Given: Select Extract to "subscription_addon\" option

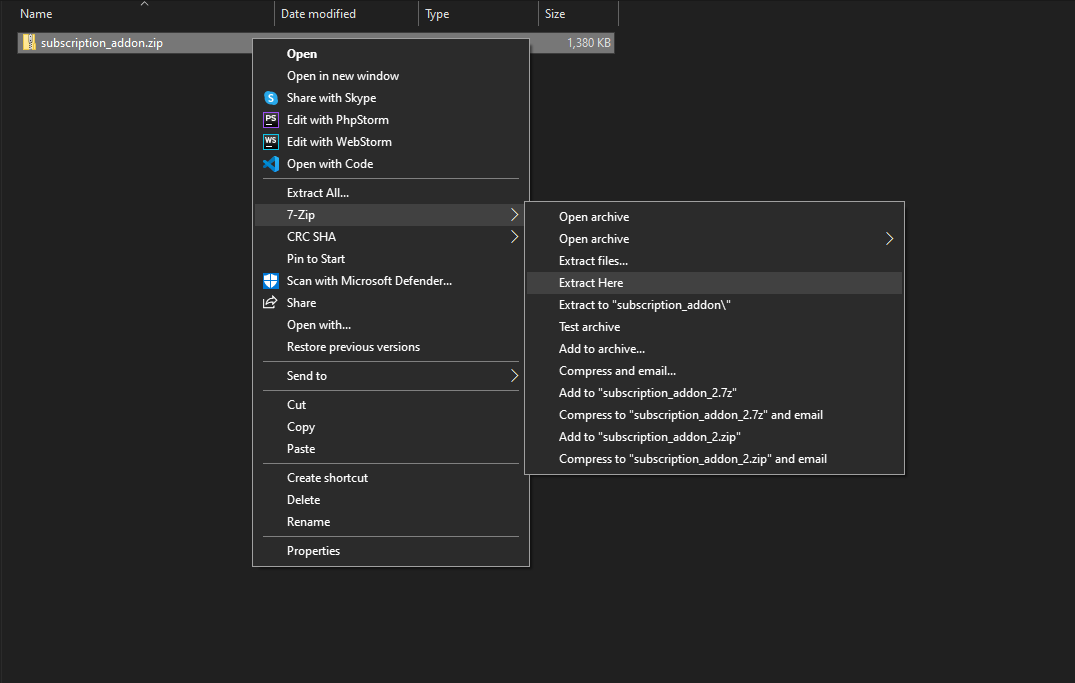Looking at the screenshot, I should pyautogui.click(x=645, y=305).
